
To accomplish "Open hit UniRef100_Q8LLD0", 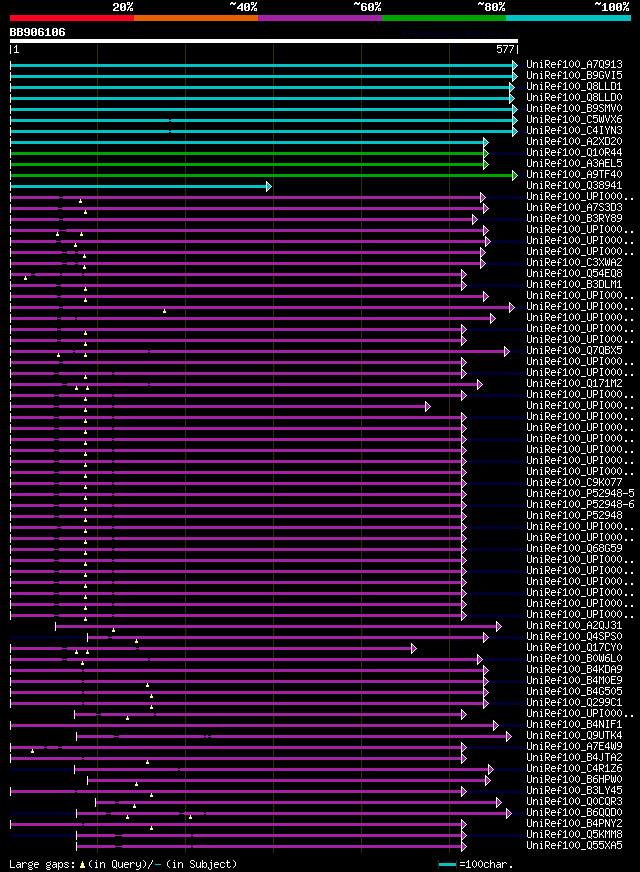I will [574, 97].
